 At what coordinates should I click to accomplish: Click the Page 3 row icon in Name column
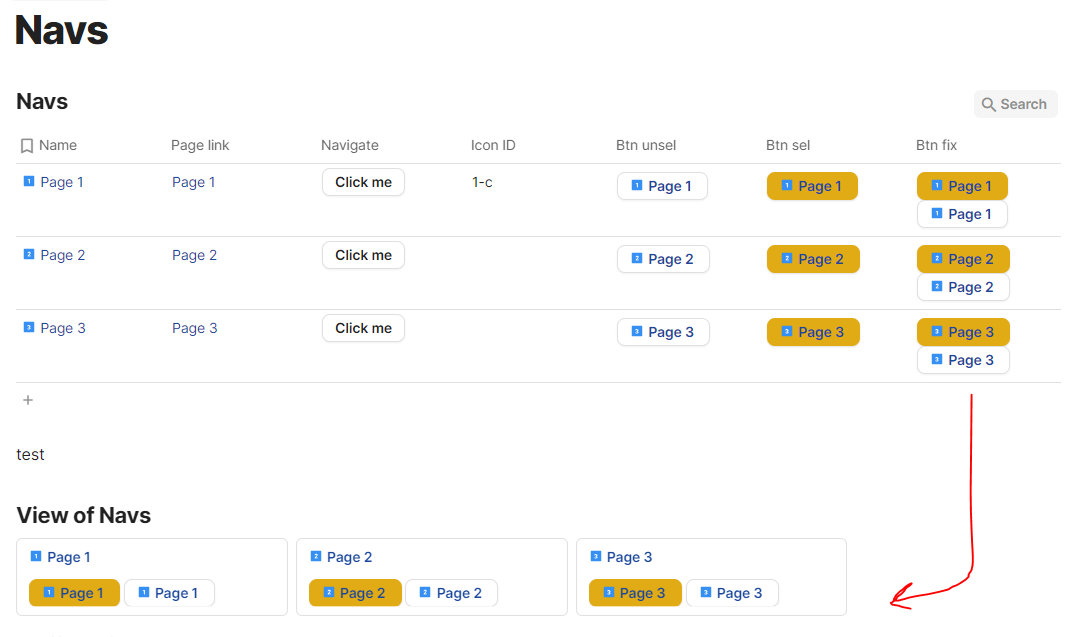[x=29, y=327]
